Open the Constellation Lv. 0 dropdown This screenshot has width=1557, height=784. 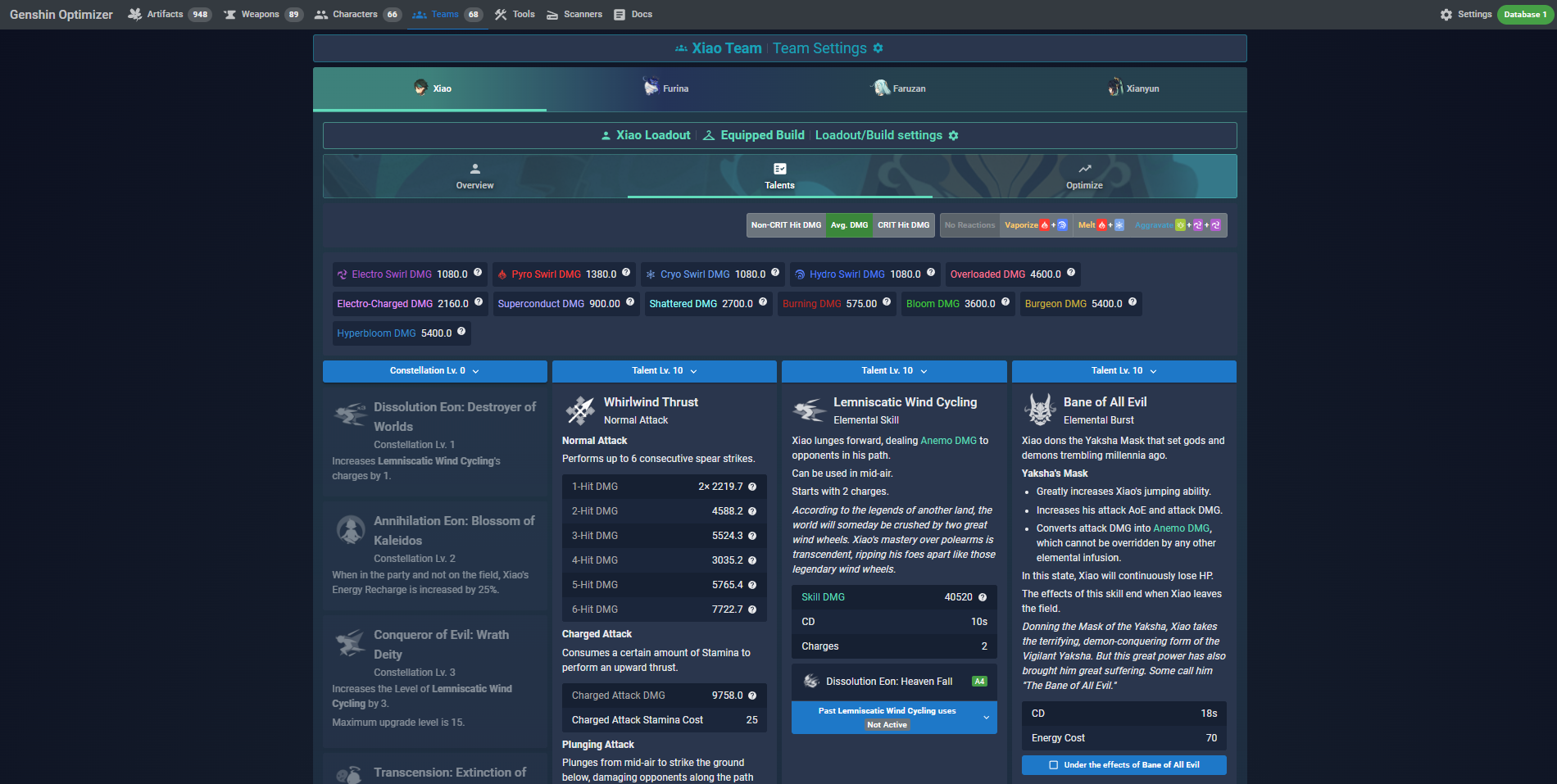[x=434, y=371]
